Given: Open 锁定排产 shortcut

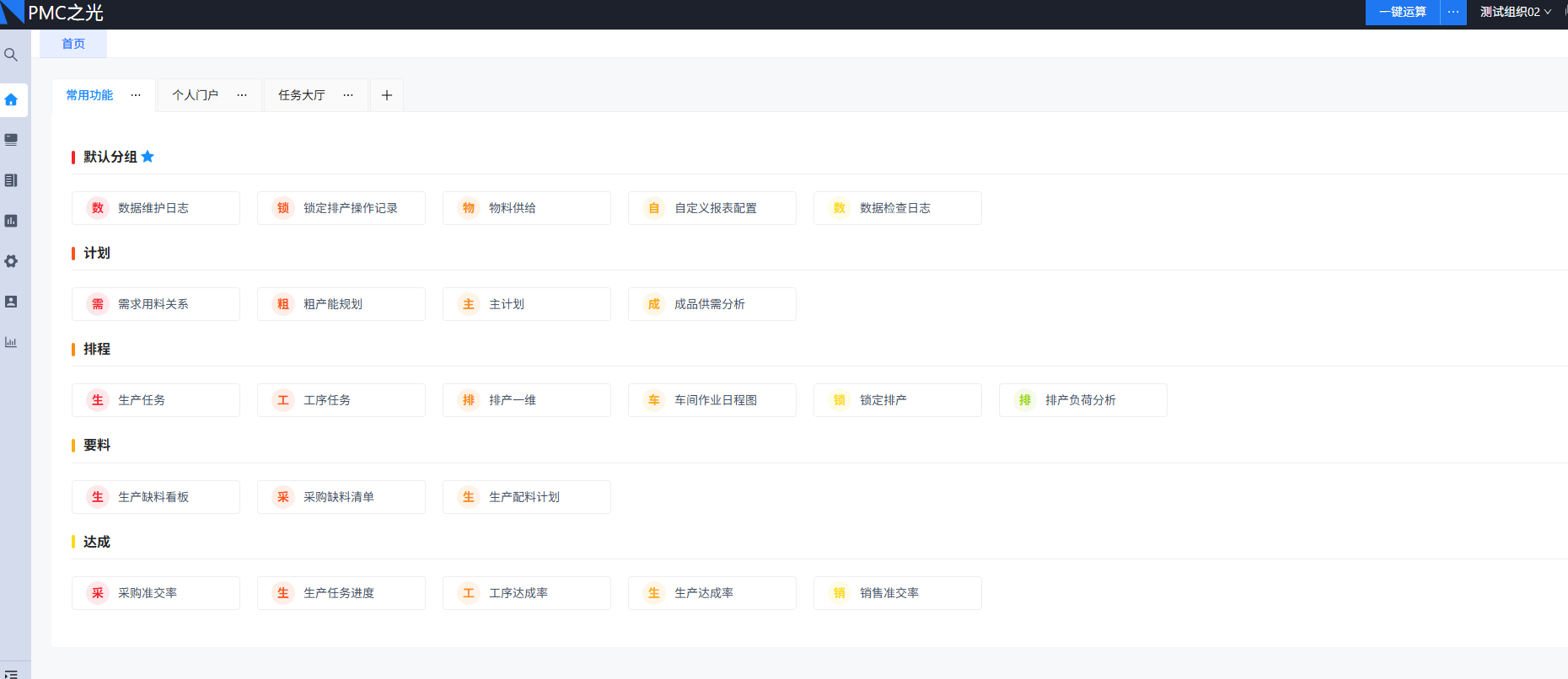Looking at the screenshot, I should [x=898, y=400].
